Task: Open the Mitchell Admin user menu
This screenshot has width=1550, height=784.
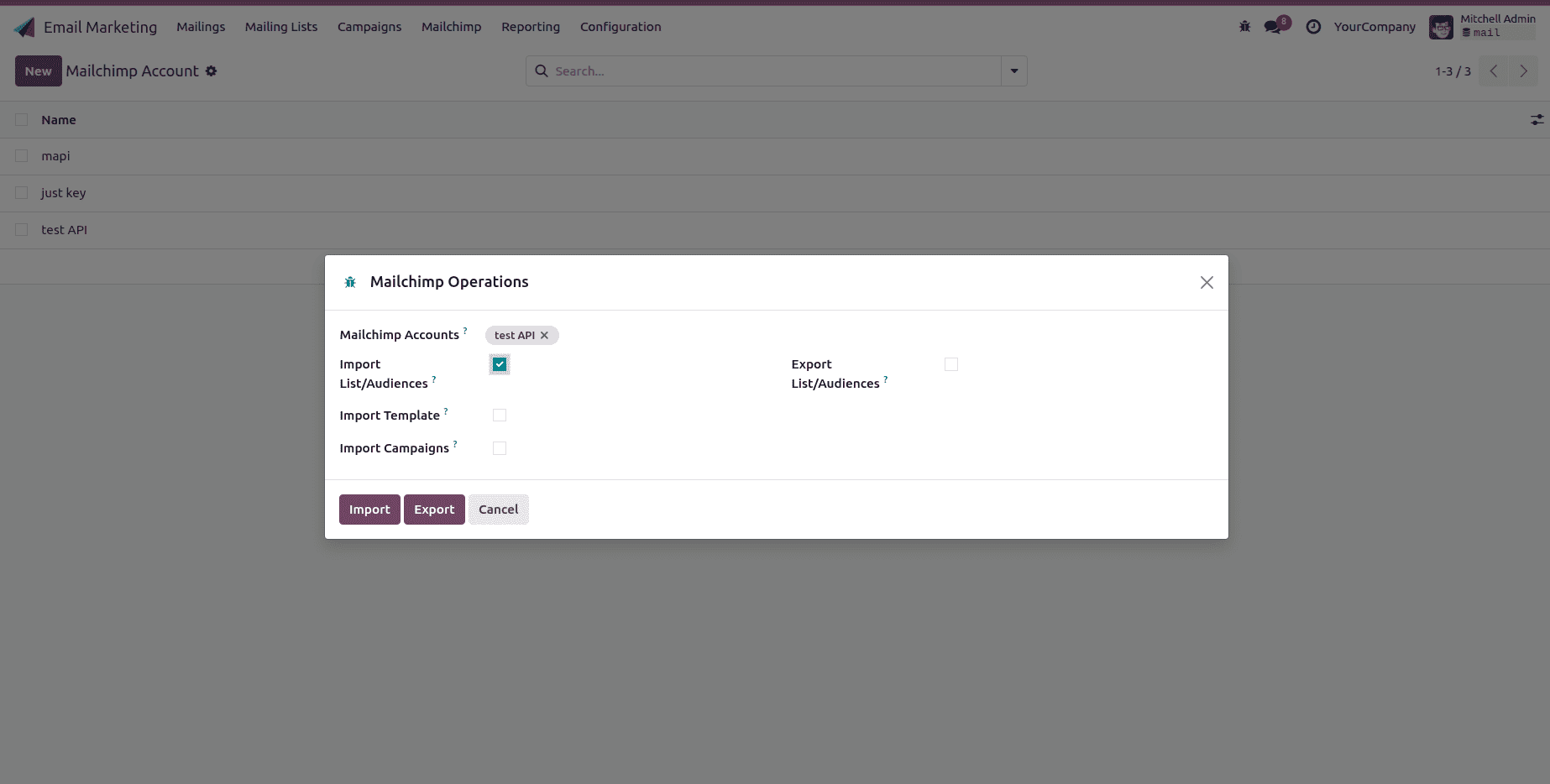Action: point(1483,27)
